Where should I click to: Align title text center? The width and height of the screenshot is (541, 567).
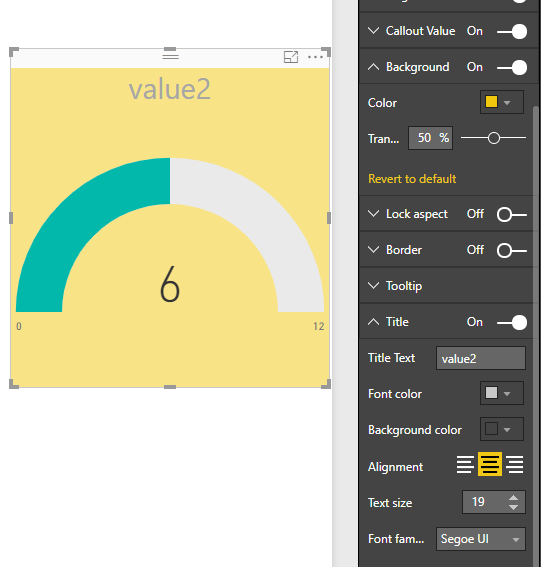[x=490, y=464]
